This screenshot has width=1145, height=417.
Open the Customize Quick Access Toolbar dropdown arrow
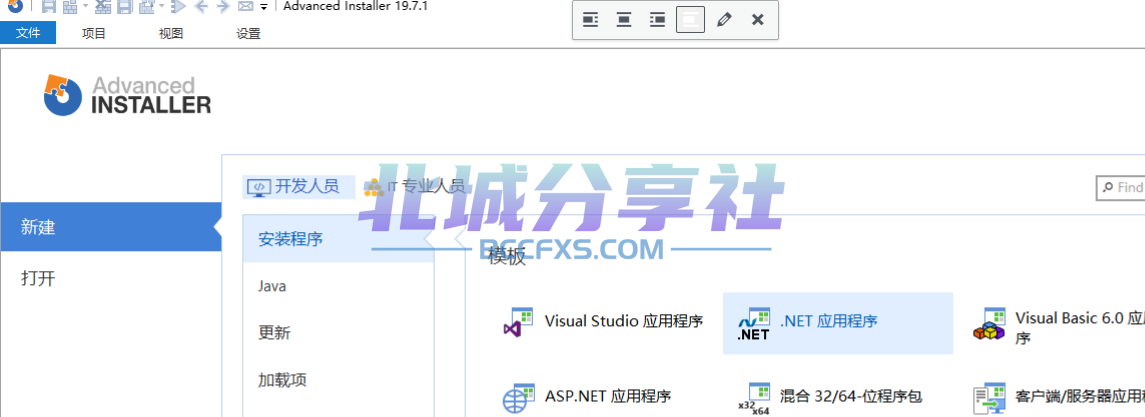click(x=264, y=7)
